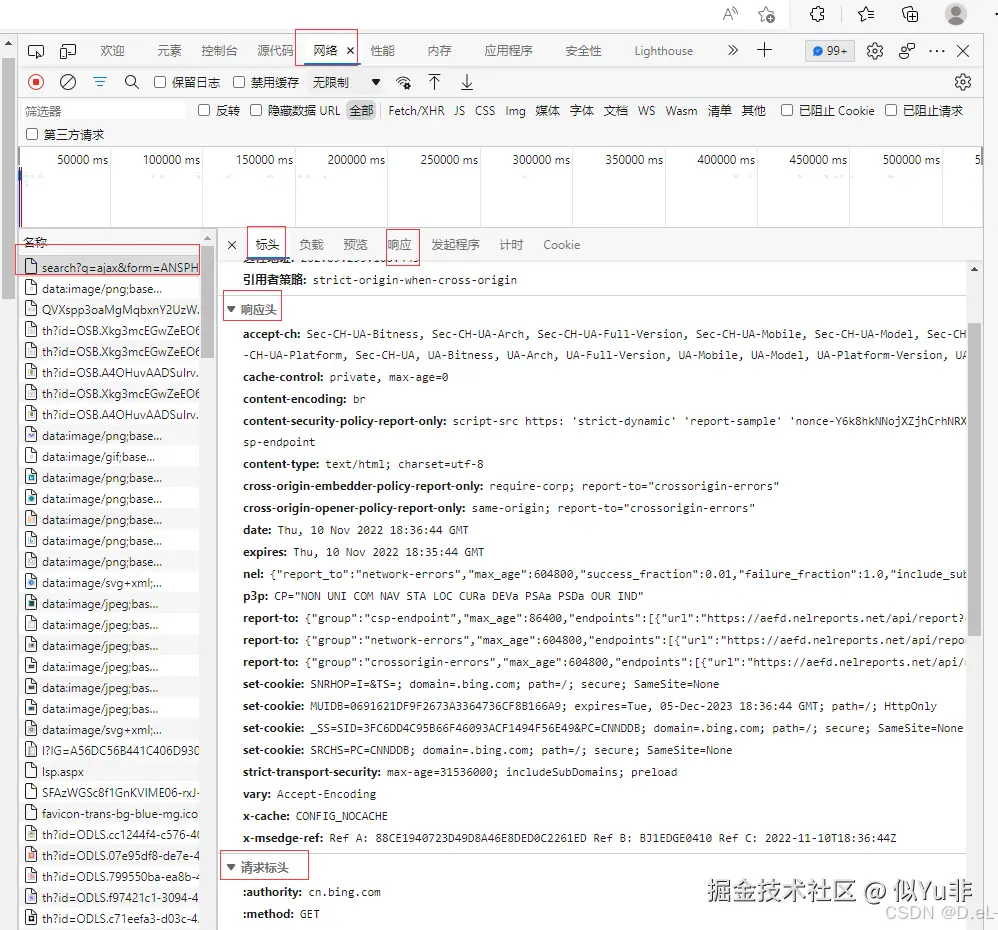Enable preserve log checkbox
The height and width of the screenshot is (930, 998).
(160, 82)
